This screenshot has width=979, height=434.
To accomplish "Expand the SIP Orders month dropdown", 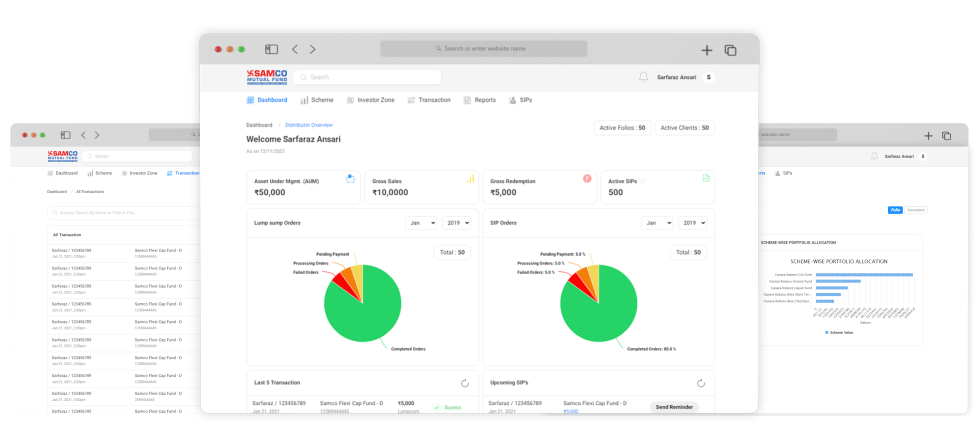I will point(657,223).
